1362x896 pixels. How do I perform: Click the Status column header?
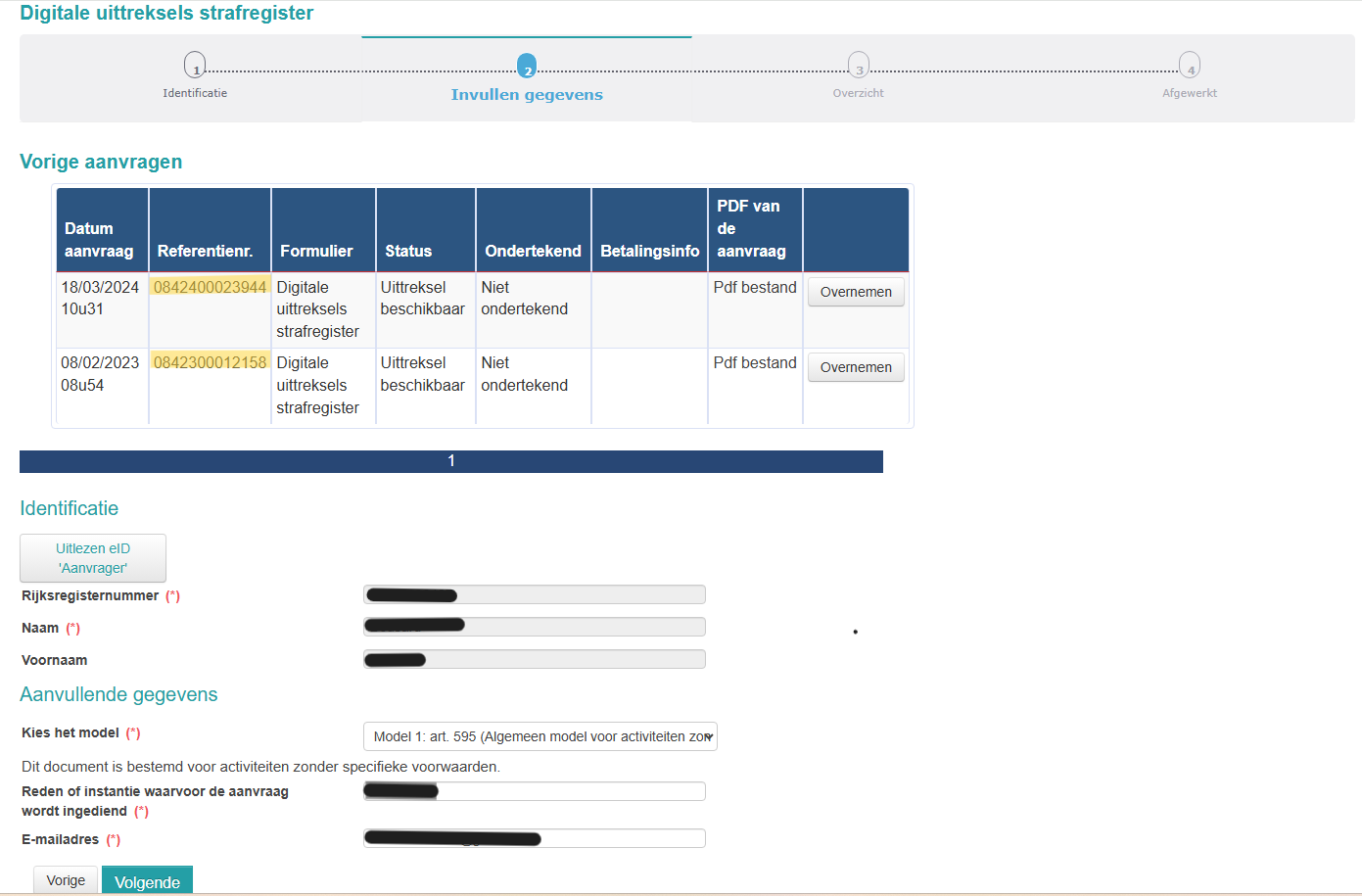[x=426, y=230]
